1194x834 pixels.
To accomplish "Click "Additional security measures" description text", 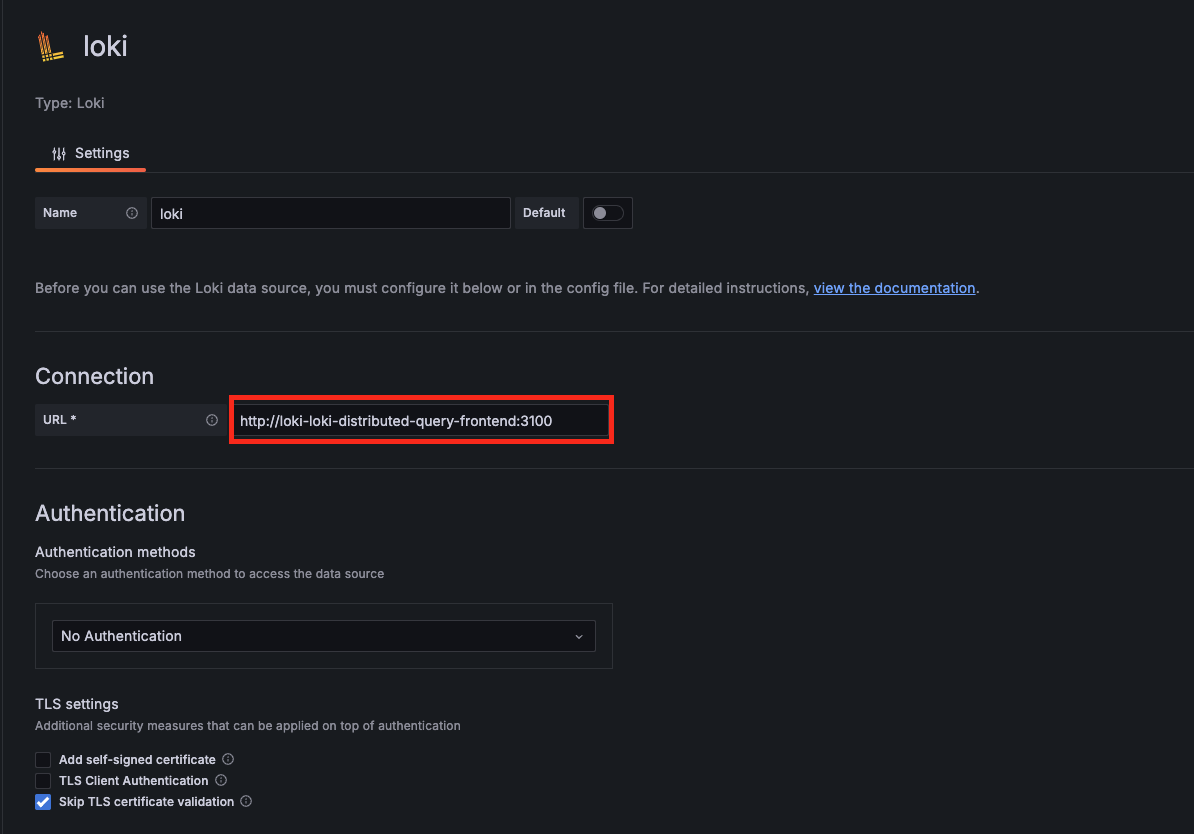I will pyautogui.click(x=247, y=726).
